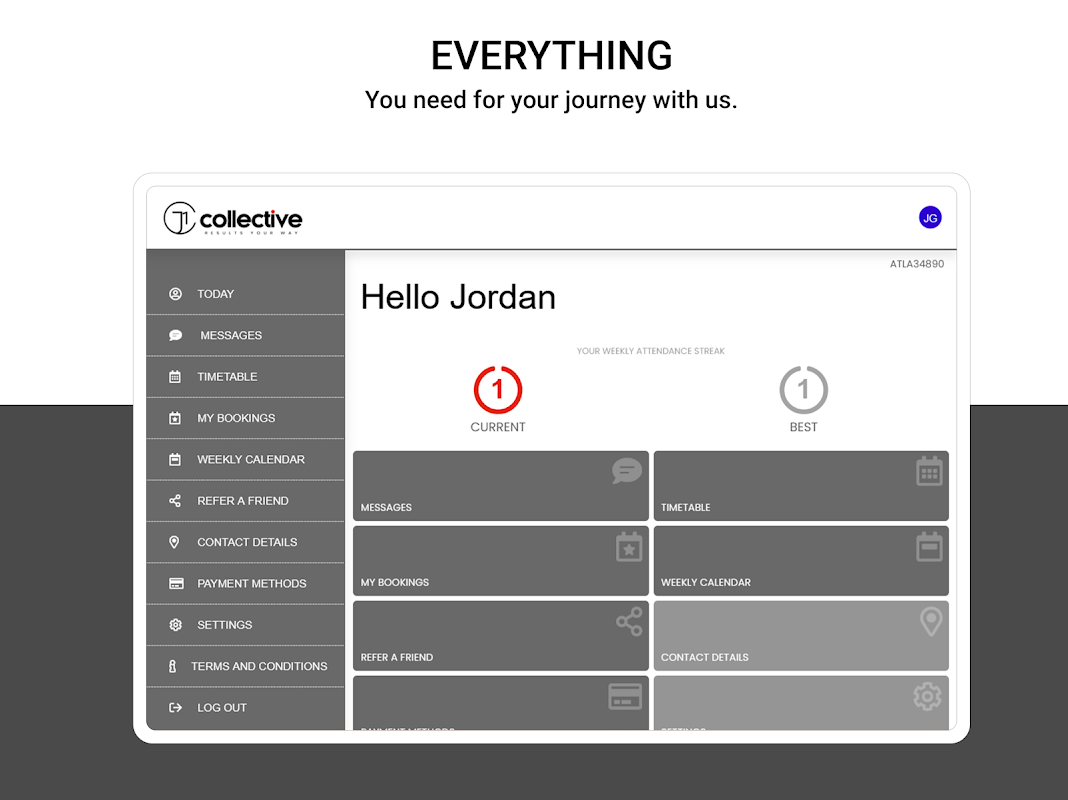1068x800 pixels.
Task: Open Weekly Calendar in the sidebar
Action: [245, 460]
